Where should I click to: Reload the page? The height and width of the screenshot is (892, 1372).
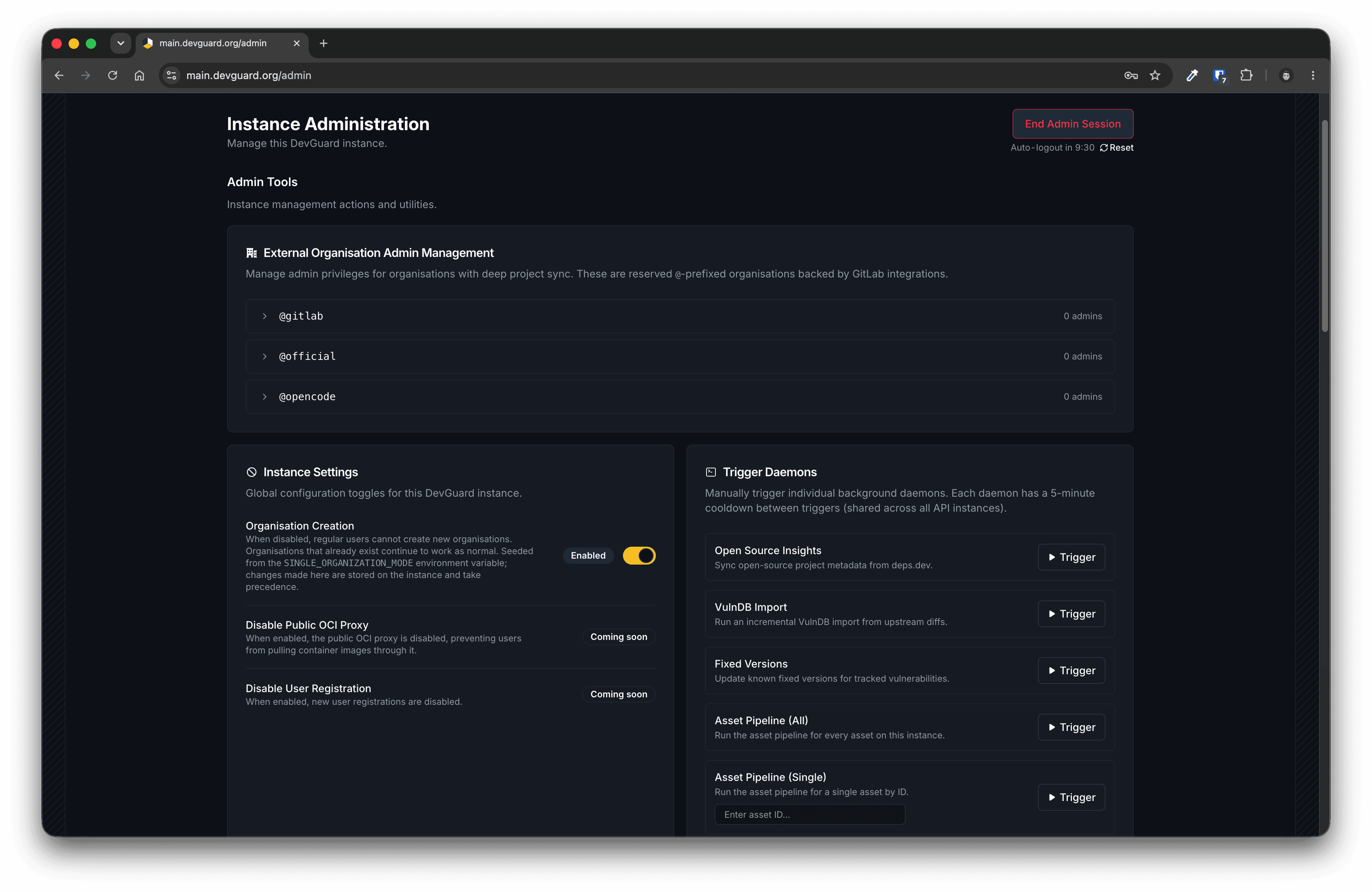(113, 76)
